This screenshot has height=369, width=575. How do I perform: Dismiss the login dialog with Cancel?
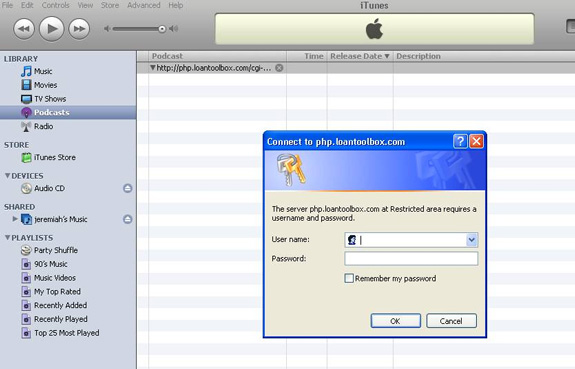pyautogui.click(x=451, y=321)
